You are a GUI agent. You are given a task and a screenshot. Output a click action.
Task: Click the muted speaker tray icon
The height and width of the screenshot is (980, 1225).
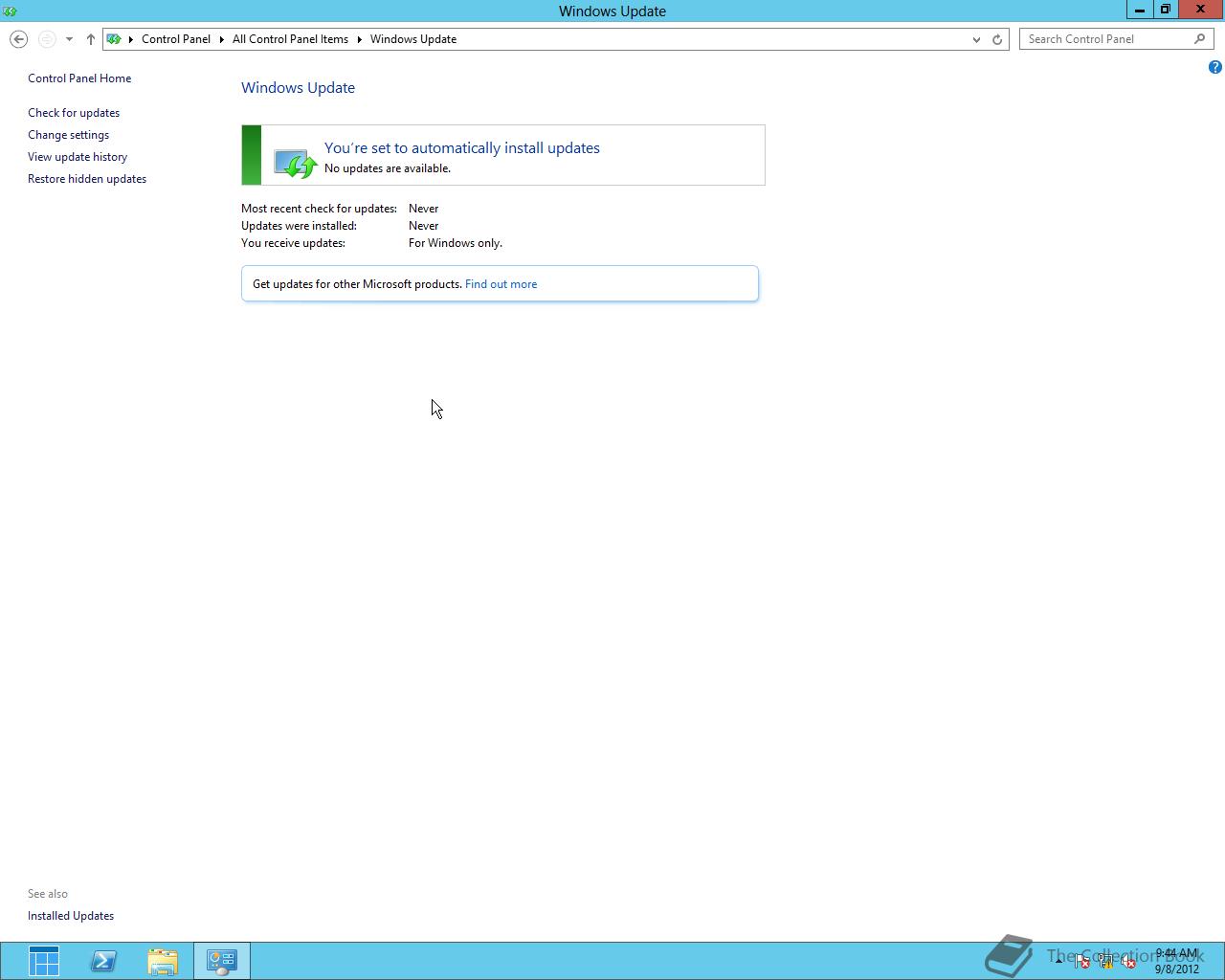click(1128, 962)
